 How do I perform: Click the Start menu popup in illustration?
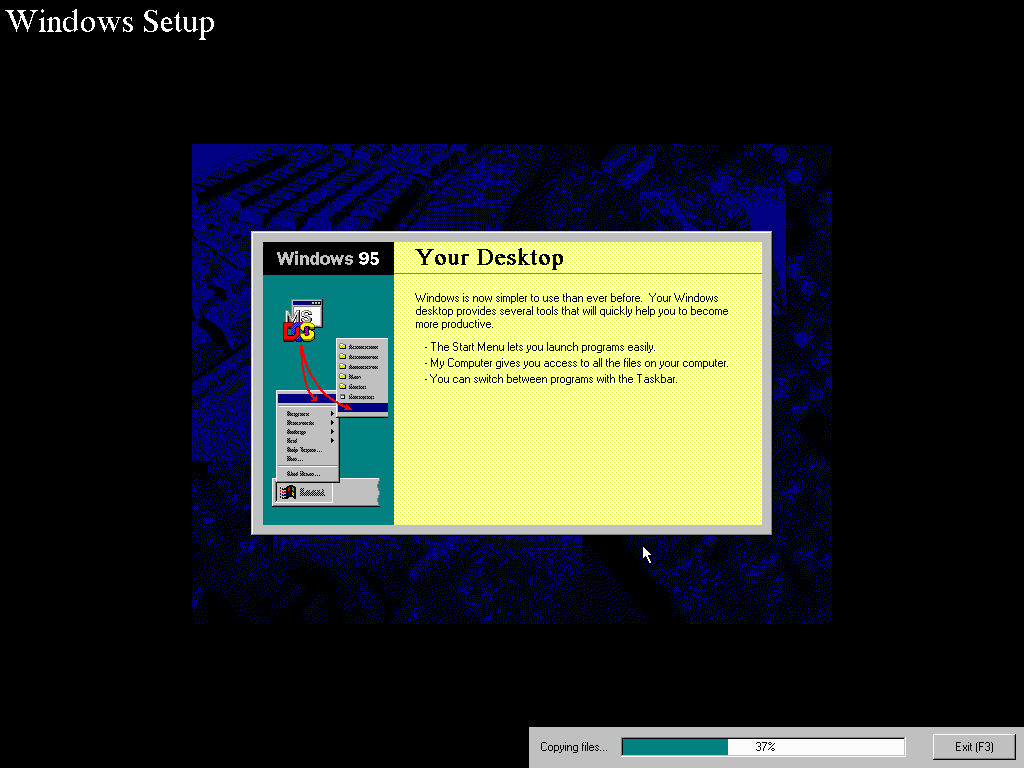(308, 436)
